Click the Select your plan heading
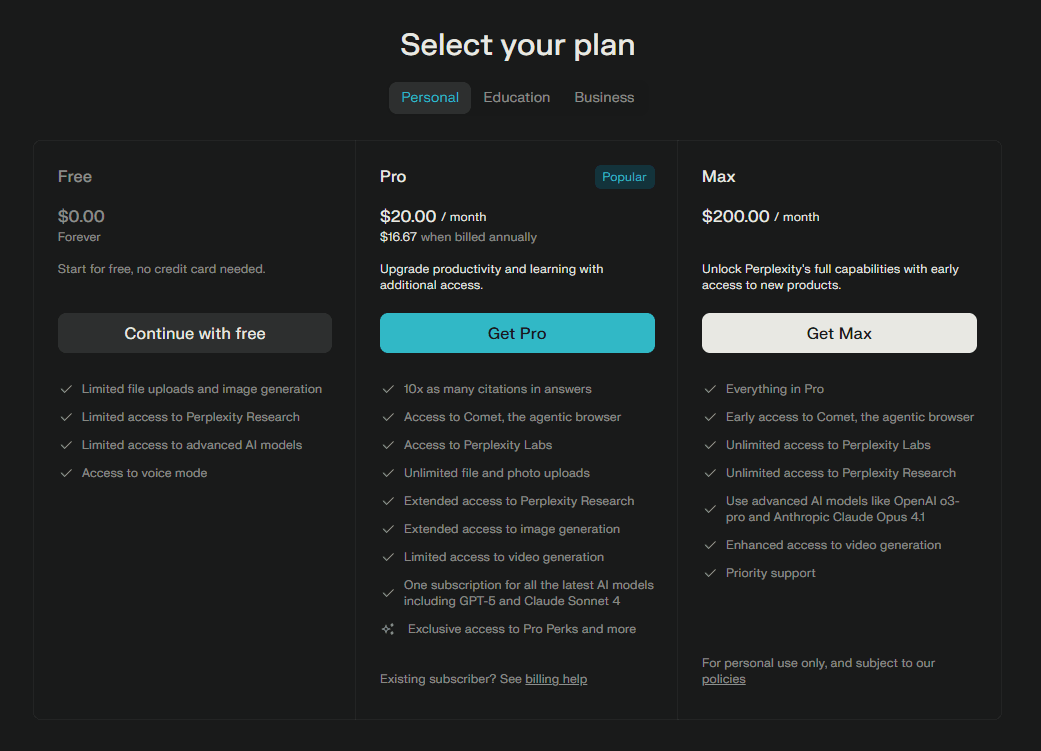Image resolution: width=1041 pixels, height=751 pixels. click(517, 45)
